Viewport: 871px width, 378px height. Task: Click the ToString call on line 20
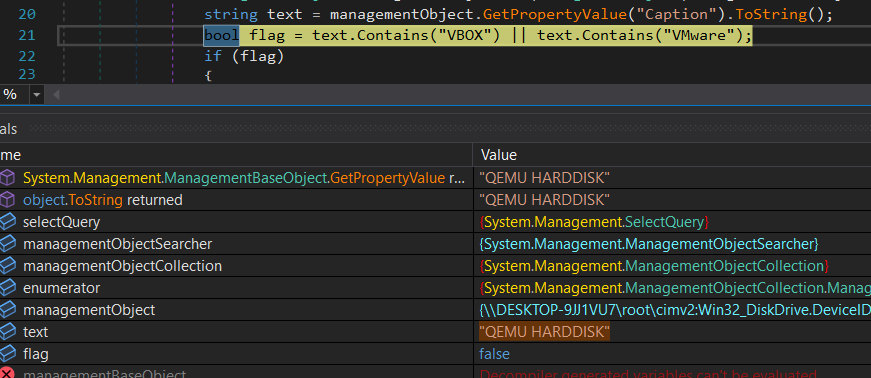click(x=771, y=14)
